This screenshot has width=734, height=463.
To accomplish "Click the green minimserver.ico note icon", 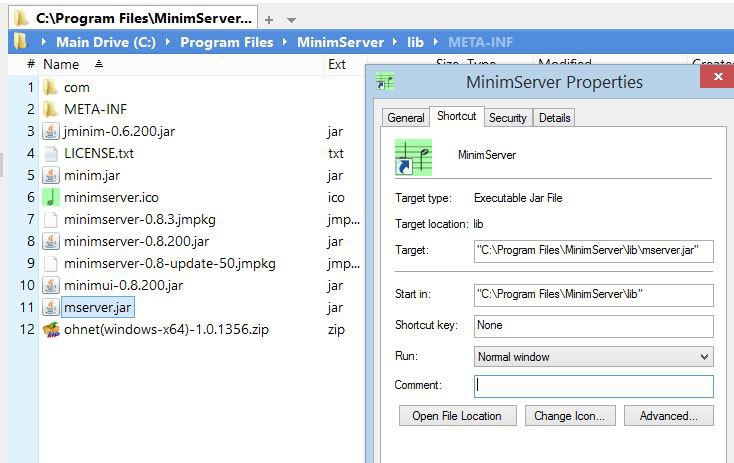I will click(51, 197).
